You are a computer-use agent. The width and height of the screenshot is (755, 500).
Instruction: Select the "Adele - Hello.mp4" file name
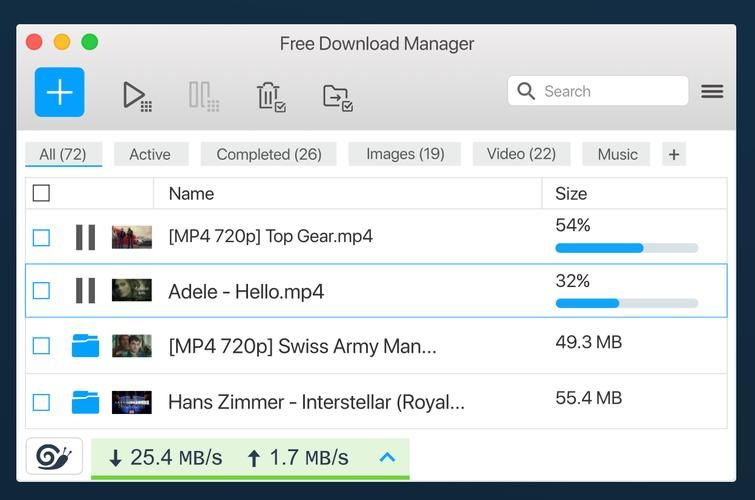tap(246, 291)
